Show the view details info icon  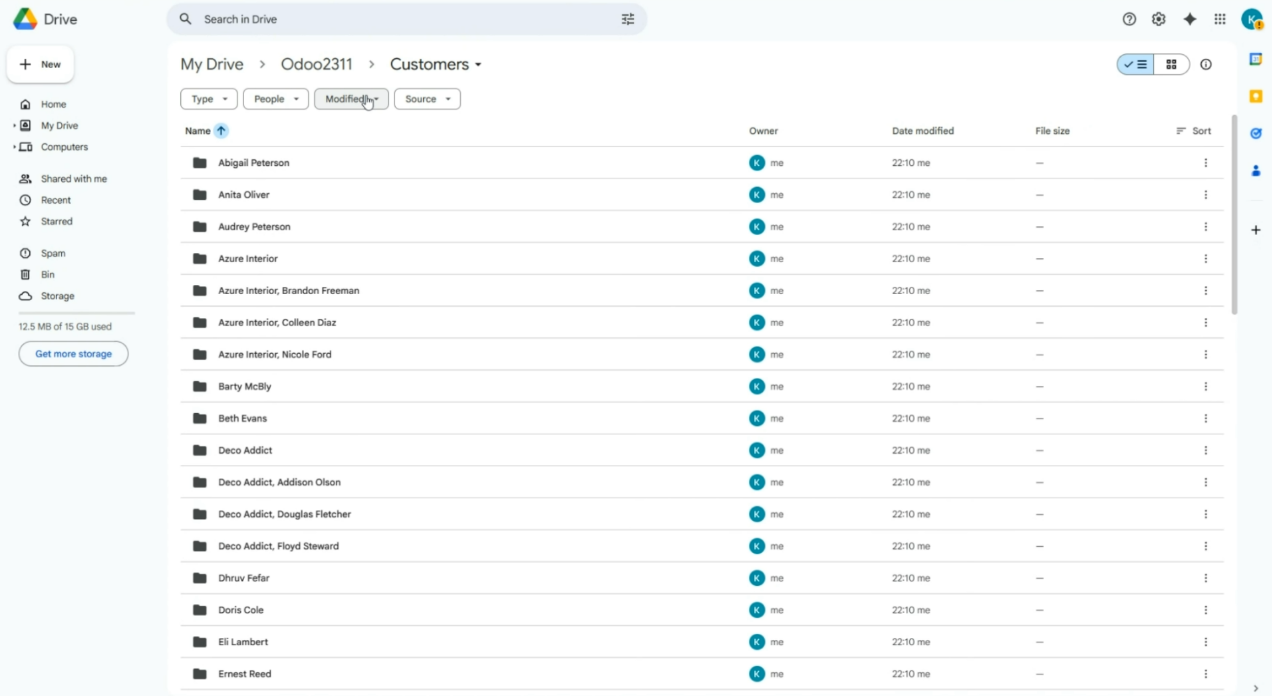(x=1205, y=65)
